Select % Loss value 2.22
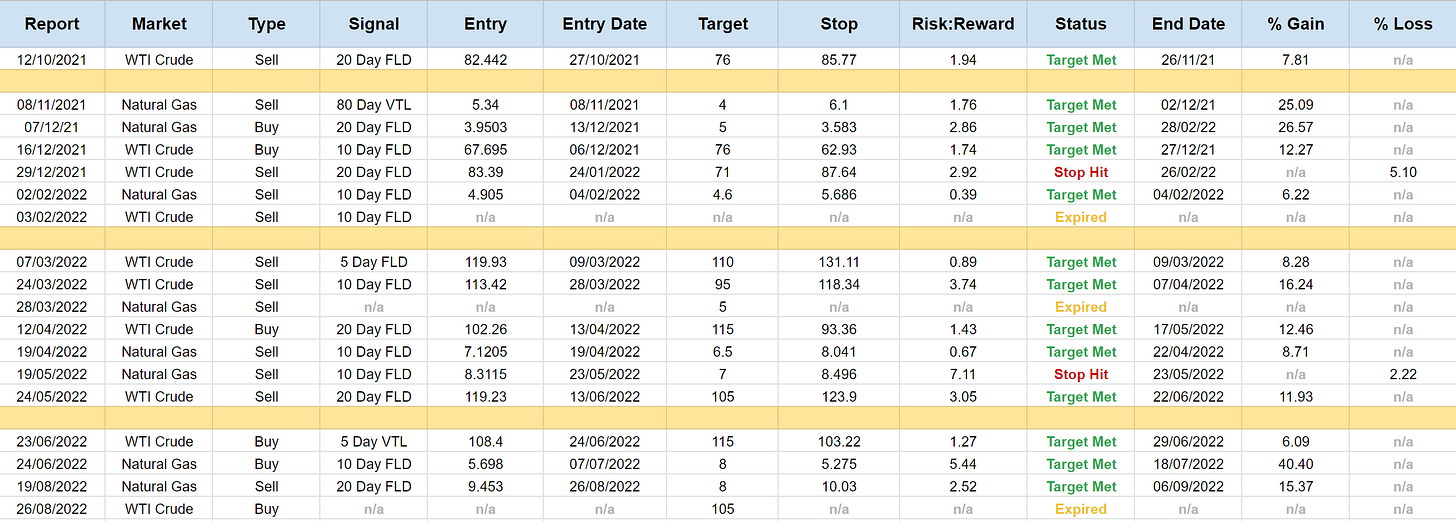1456x521 pixels. click(1402, 374)
